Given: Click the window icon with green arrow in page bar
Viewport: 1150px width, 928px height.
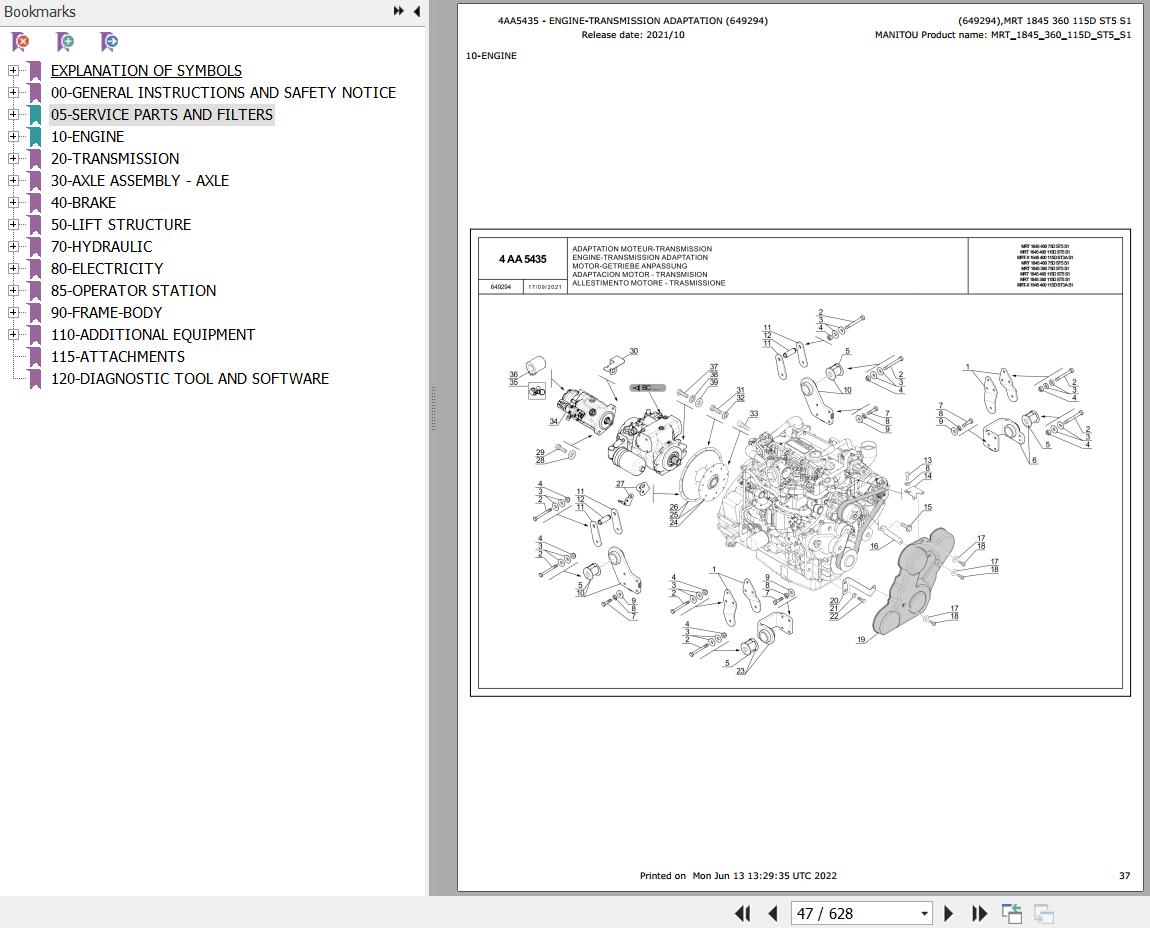Looking at the screenshot, I should point(1012,913).
